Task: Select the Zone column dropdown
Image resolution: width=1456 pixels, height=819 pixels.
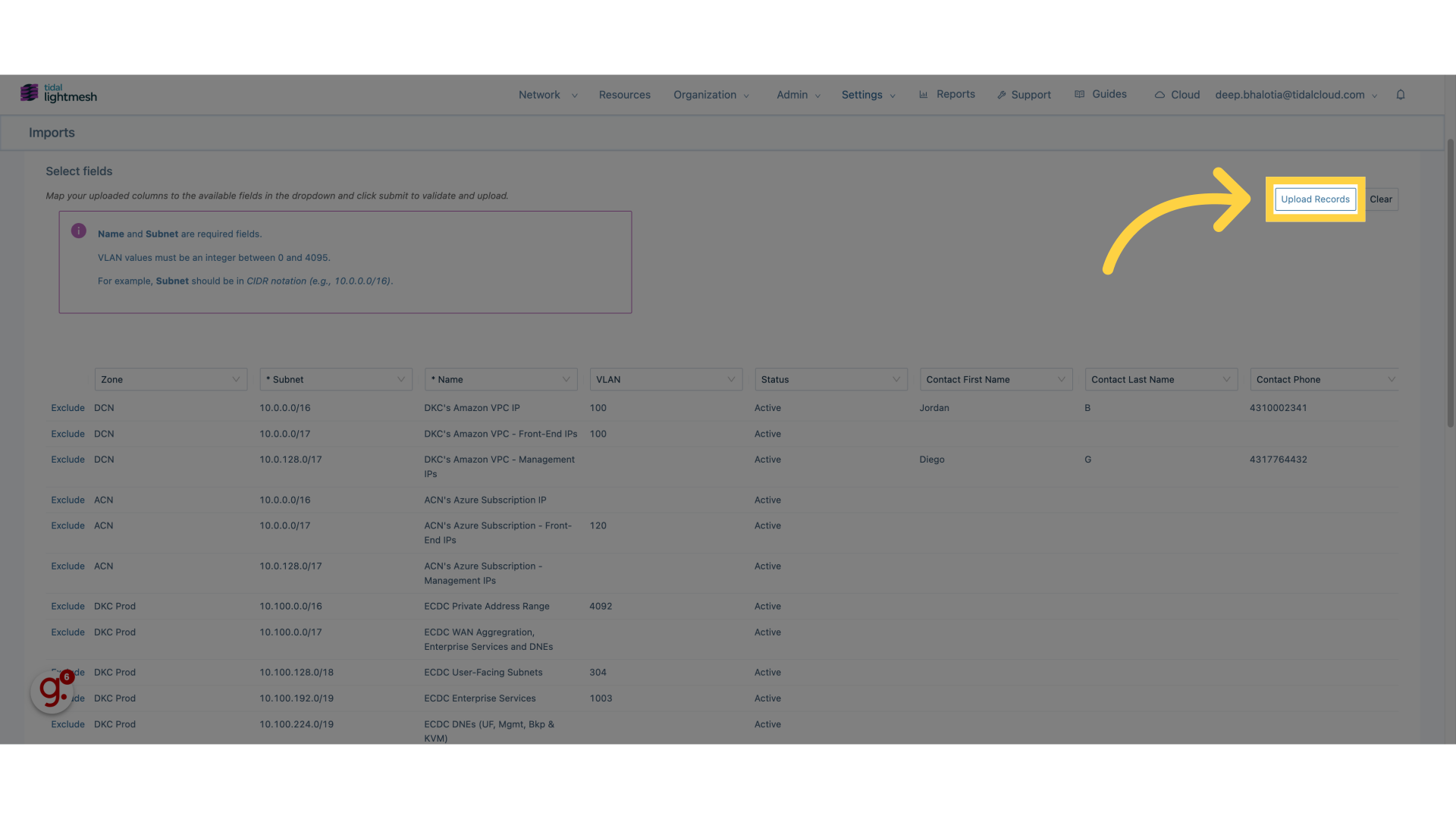Action: click(169, 379)
